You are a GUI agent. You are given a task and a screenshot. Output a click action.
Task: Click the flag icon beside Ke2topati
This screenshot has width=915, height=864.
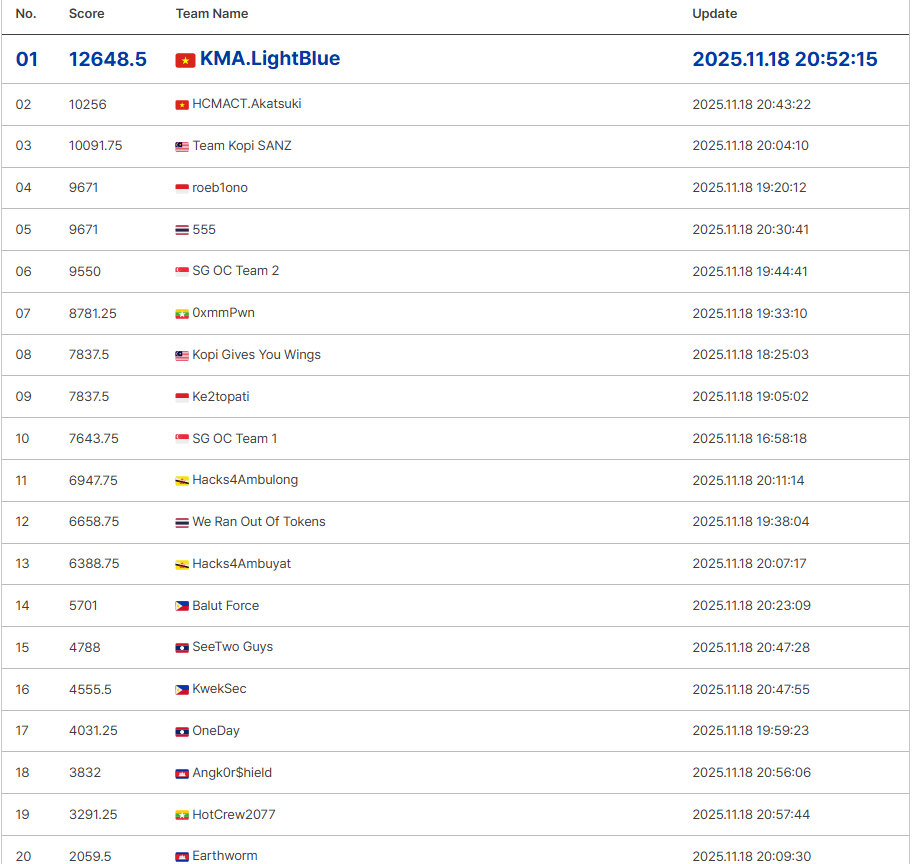(182, 397)
